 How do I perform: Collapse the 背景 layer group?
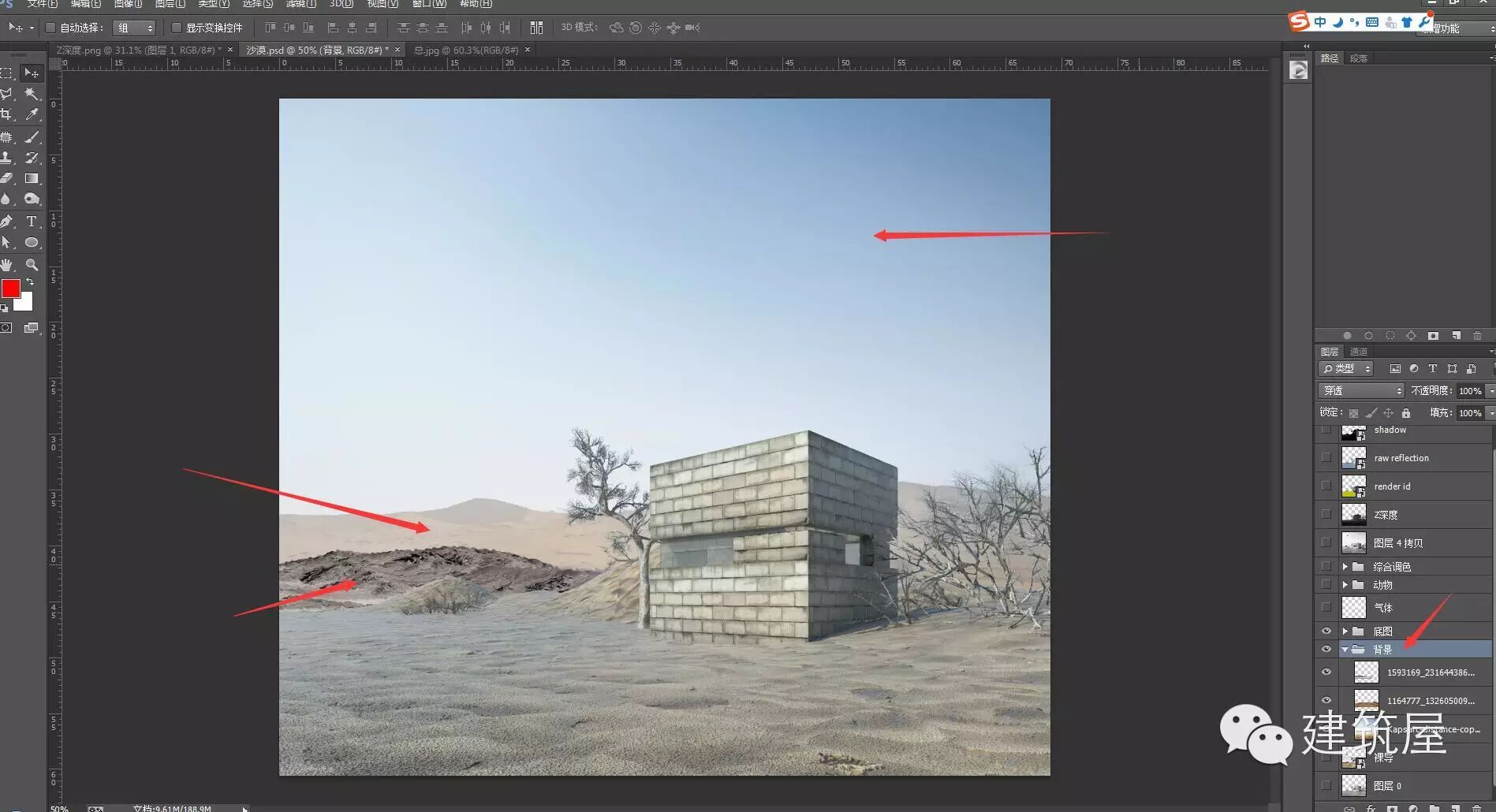tap(1345, 650)
